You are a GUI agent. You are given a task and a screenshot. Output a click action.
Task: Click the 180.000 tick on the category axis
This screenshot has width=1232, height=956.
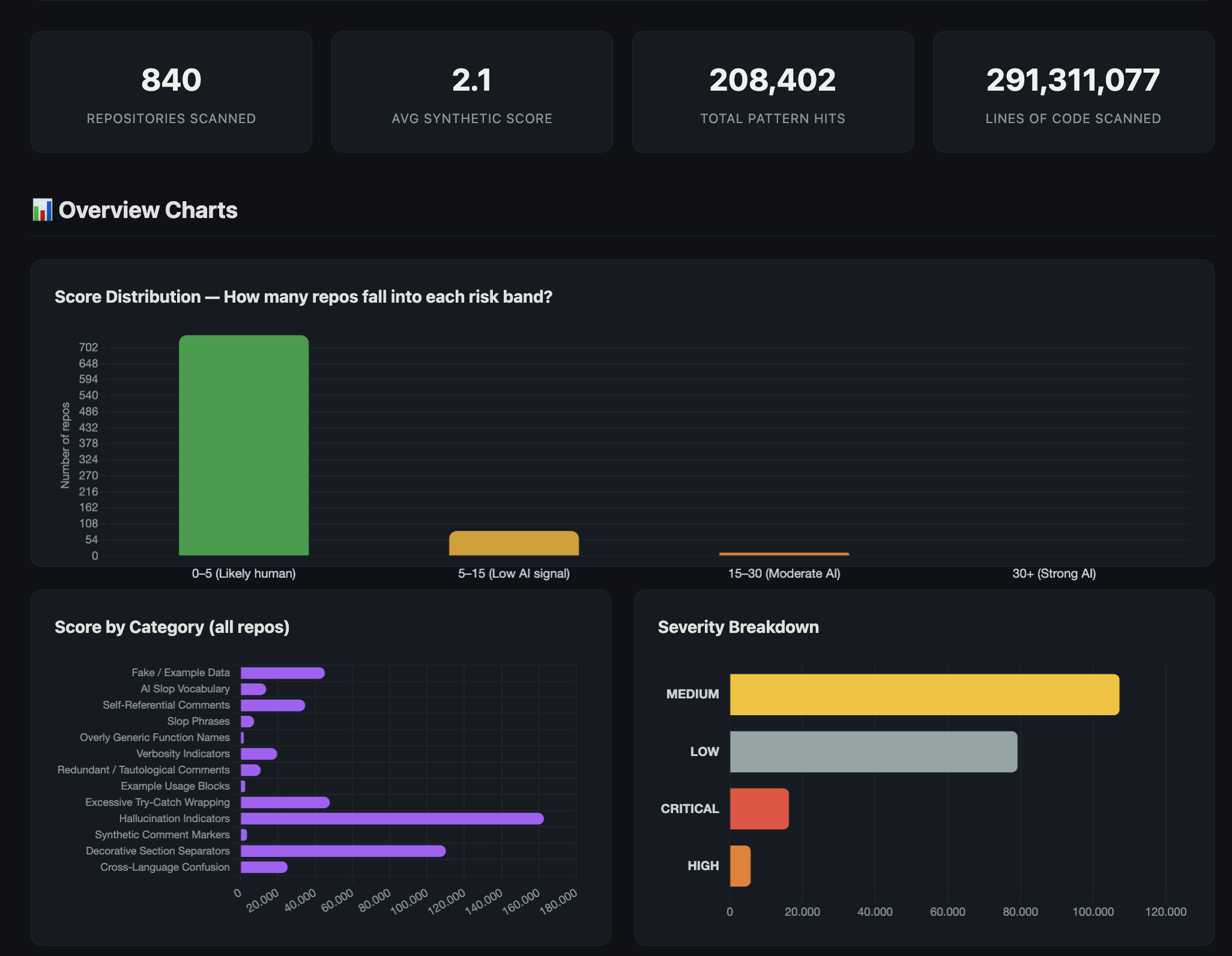tap(559, 901)
